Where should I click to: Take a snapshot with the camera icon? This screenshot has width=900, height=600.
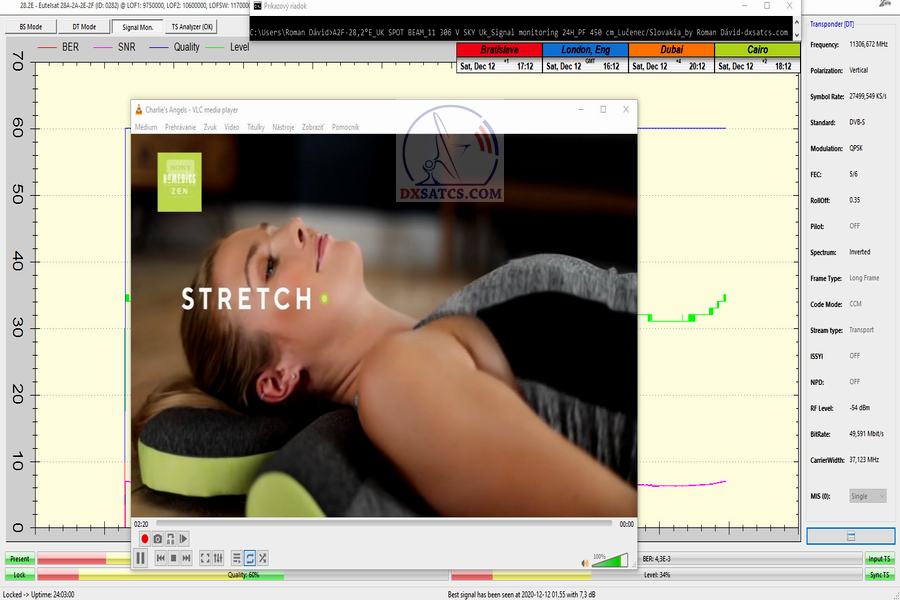click(x=157, y=539)
